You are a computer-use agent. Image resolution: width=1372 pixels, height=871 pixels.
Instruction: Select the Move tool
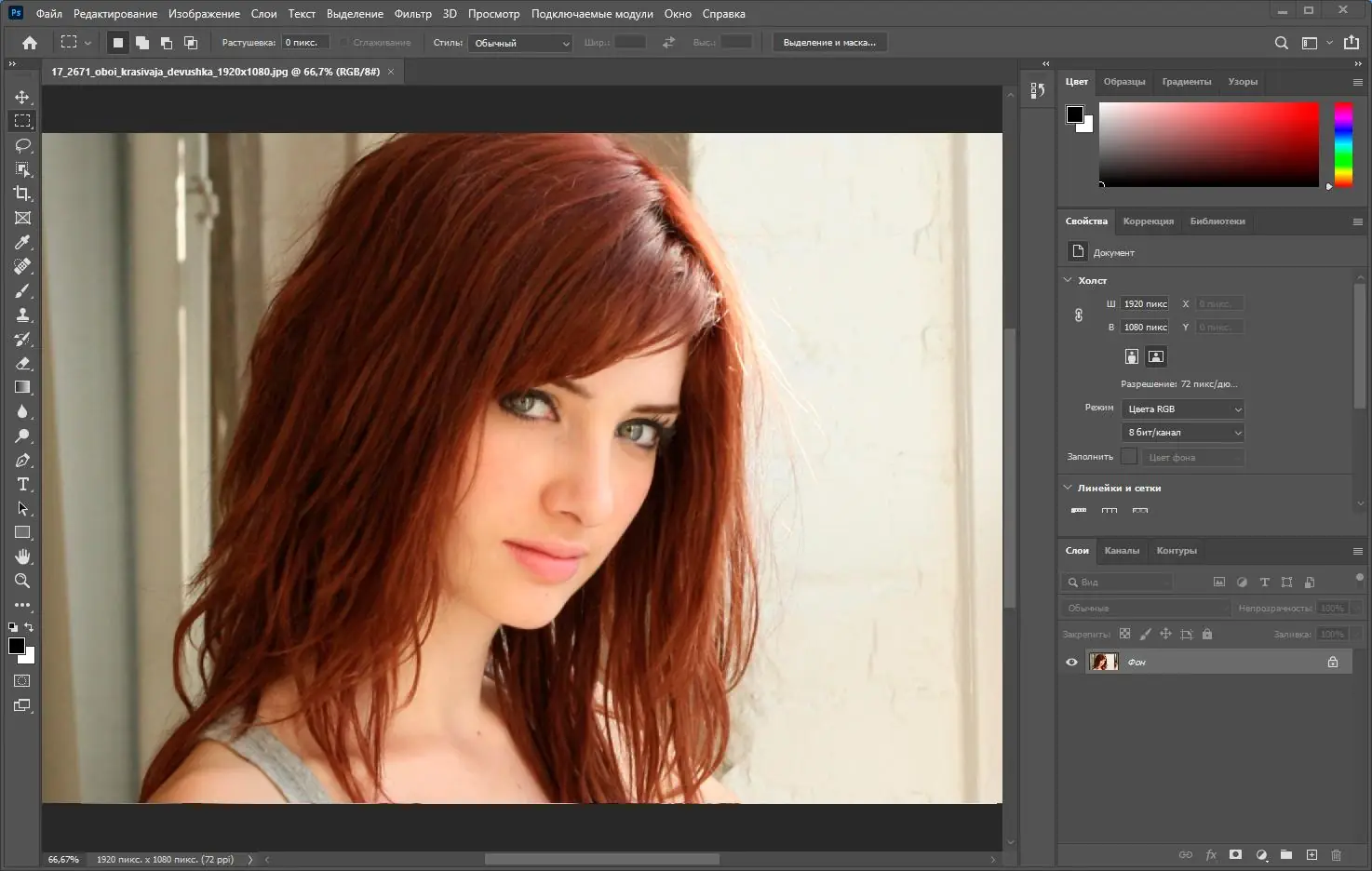(x=22, y=96)
